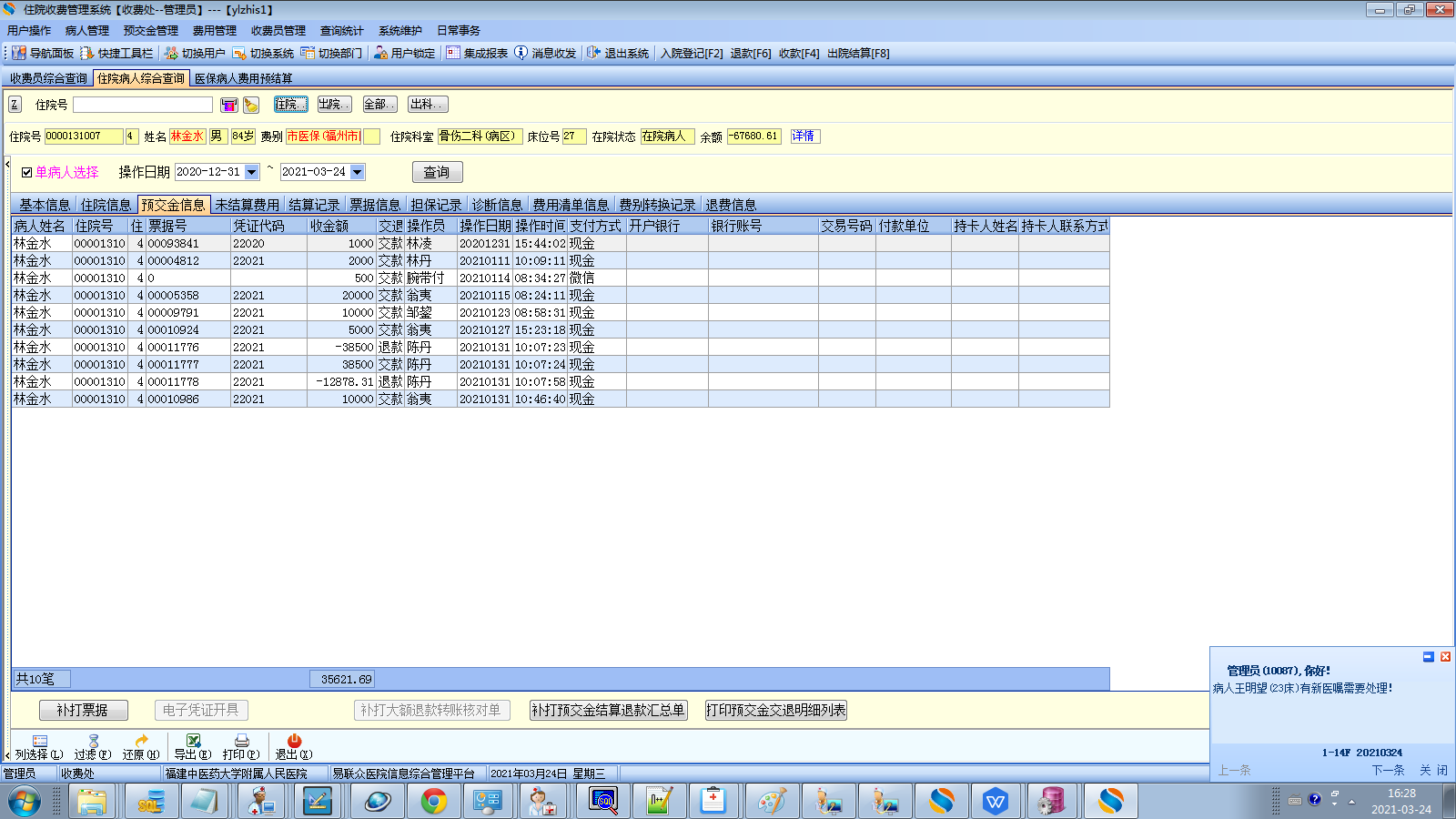Click the card reader icon beside 住院号 field
The width and height of the screenshot is (1456, 819).
pyautogui.click(x=229, y=105)
